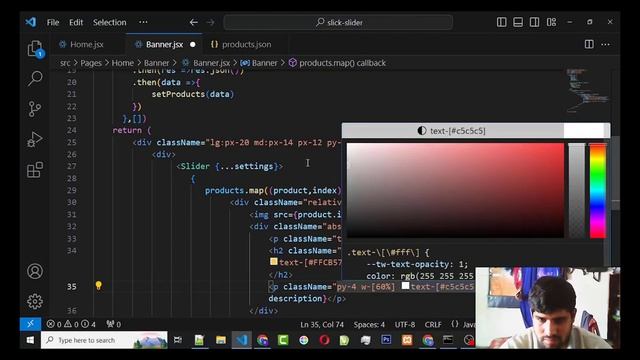Click the unsaved dot on Banner.jsx tab
Viewport: 640px width, 360px height.
[193, 44]
